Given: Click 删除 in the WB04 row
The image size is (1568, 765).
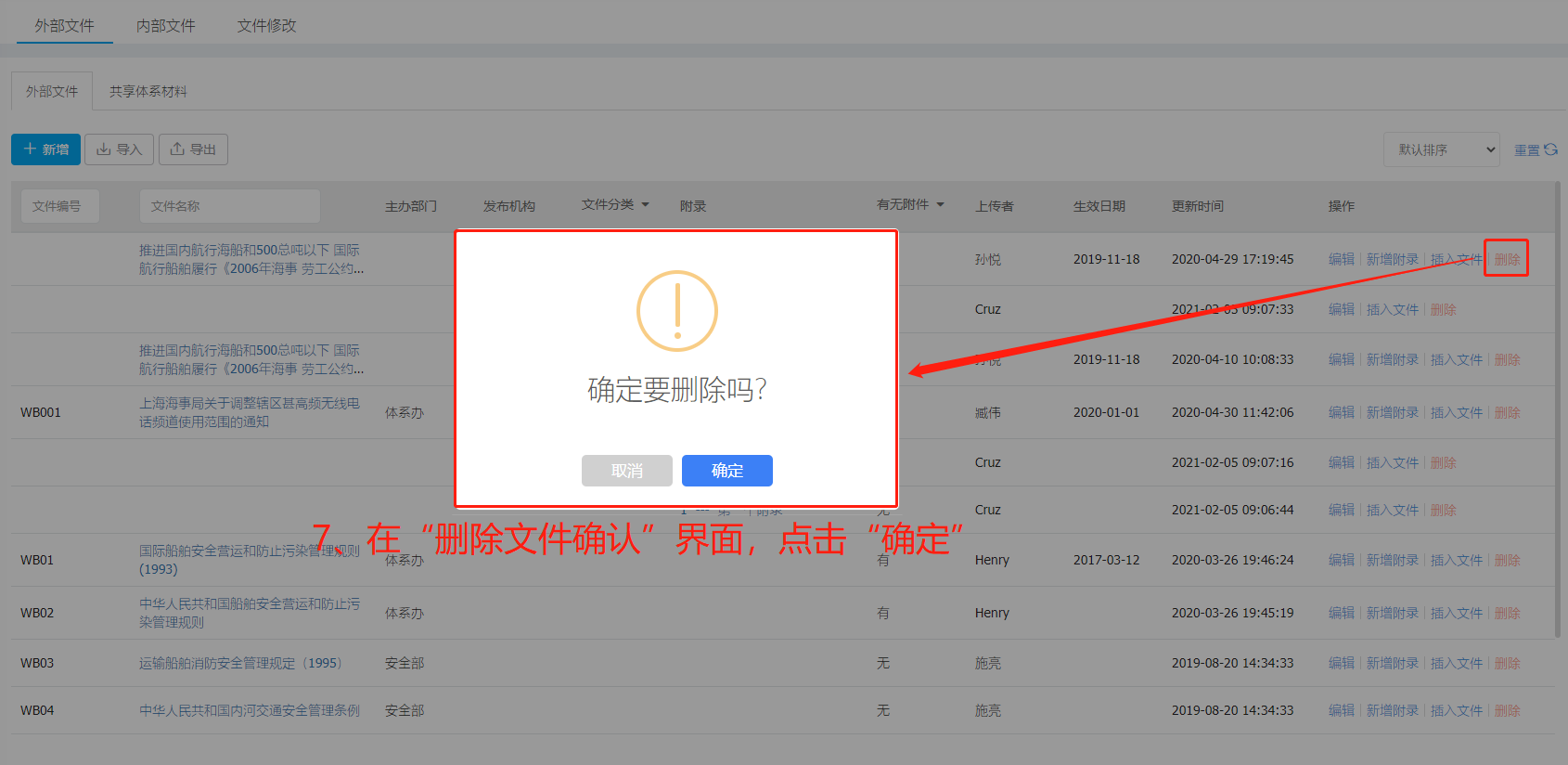Looking at the screenshot, I should point(1507,710).
